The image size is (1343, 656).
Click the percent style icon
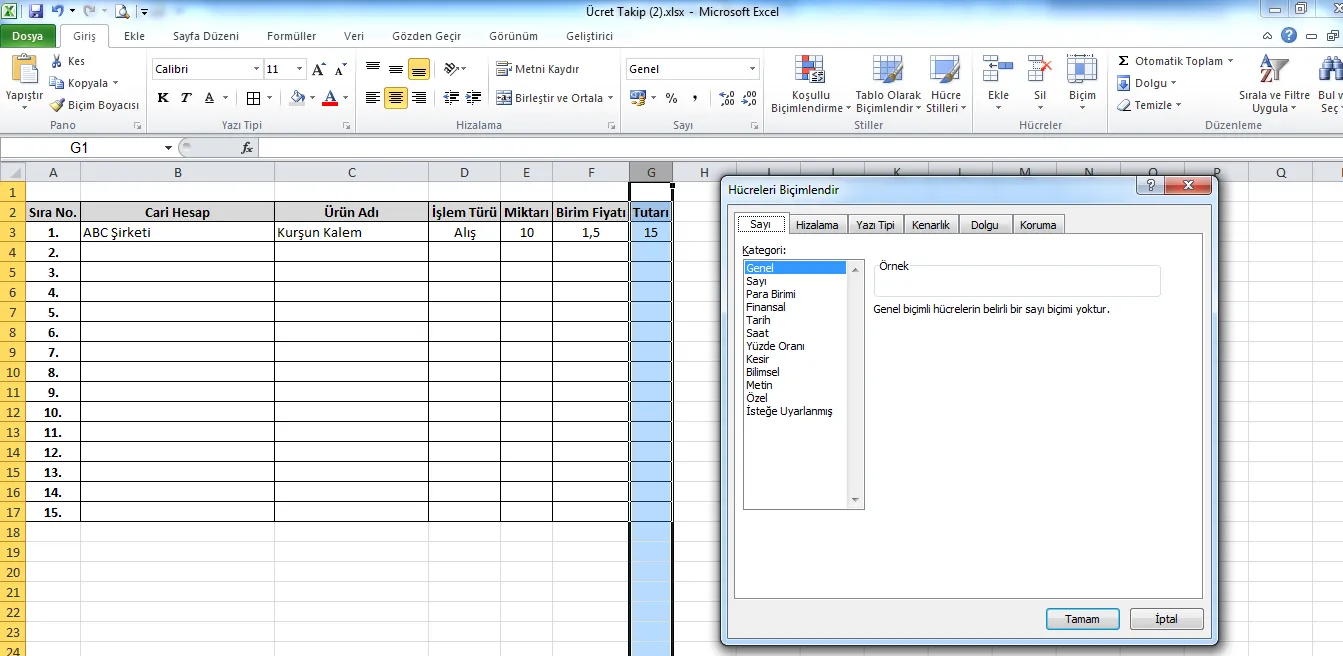coord(671,98)
